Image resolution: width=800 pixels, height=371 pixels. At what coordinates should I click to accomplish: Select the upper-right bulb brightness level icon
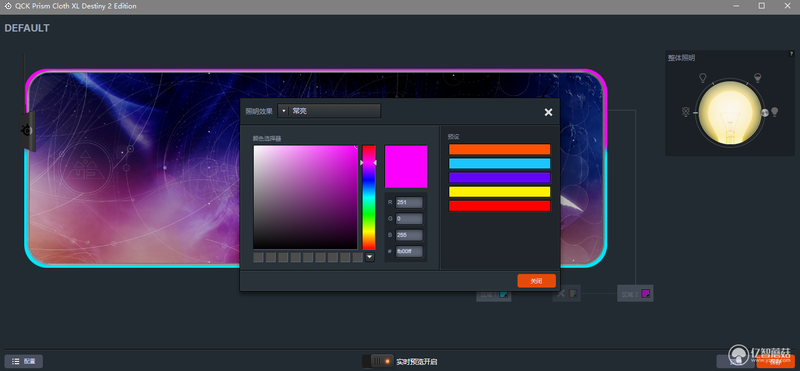(x=758, y=78)
